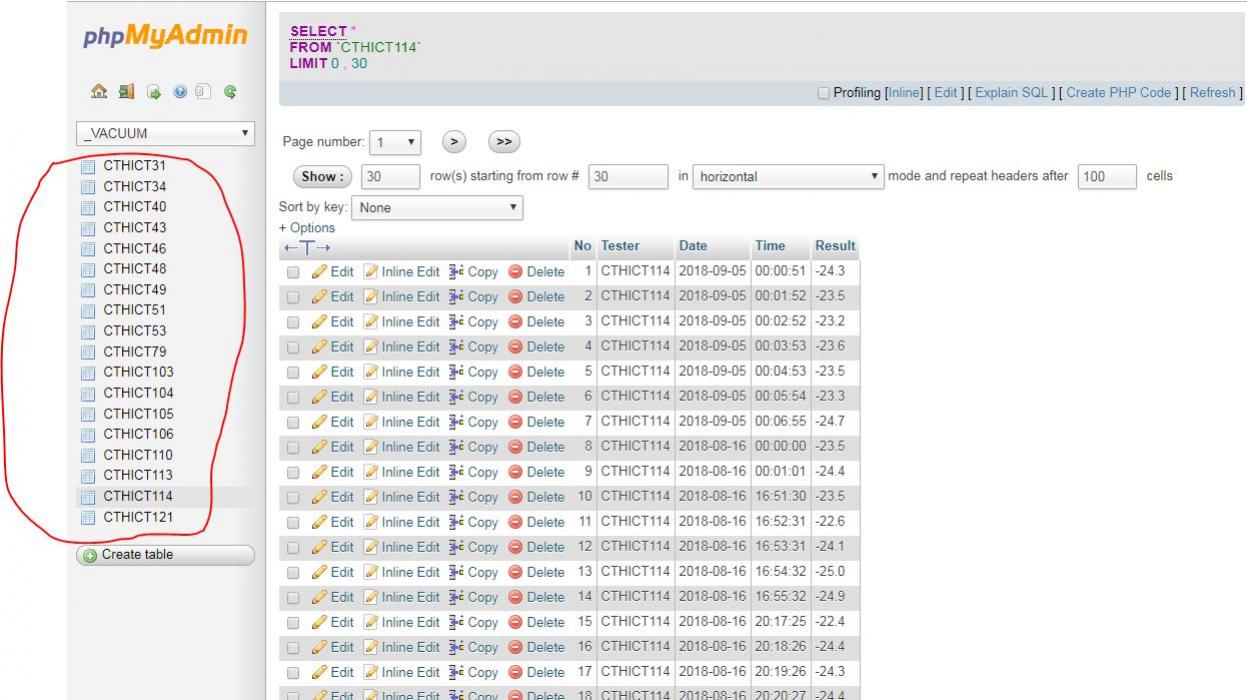Open the CTHICT114 table in sidebar
This screenshot has height=700, width=1247.
click(138, 496)
